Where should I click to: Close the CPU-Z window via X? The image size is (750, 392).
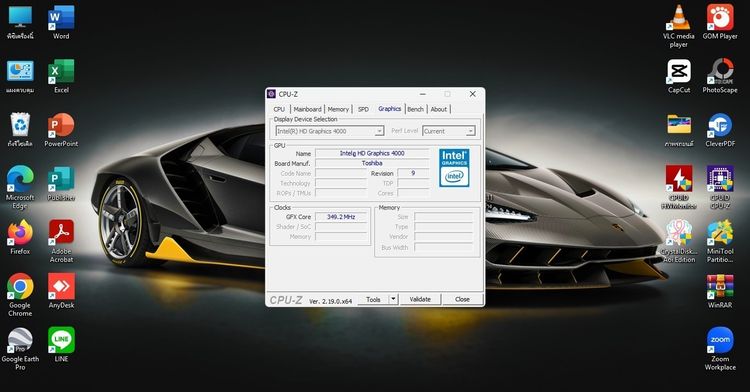(473, 94)
